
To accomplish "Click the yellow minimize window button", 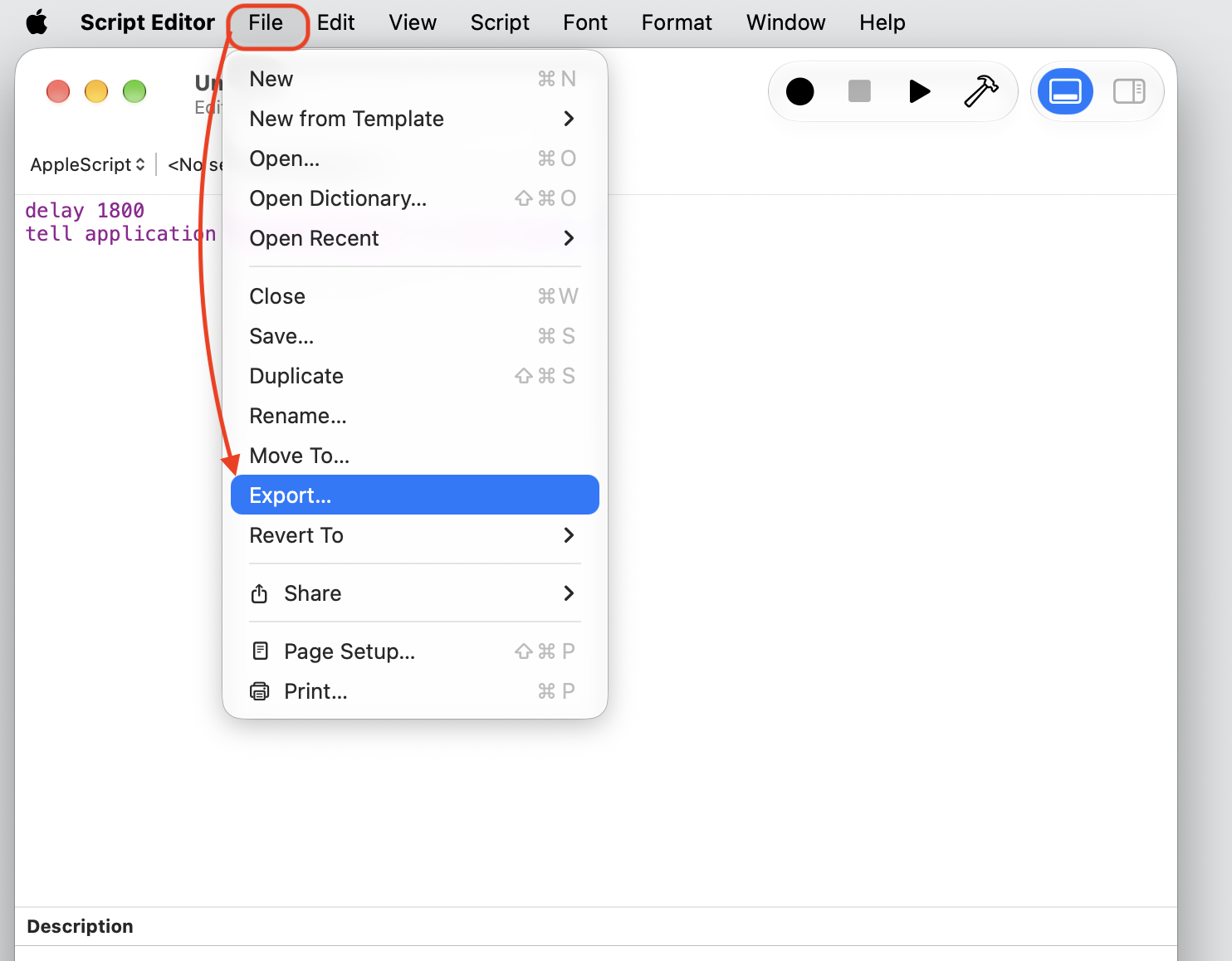I will pyautogui.click(x=96, y=91).
